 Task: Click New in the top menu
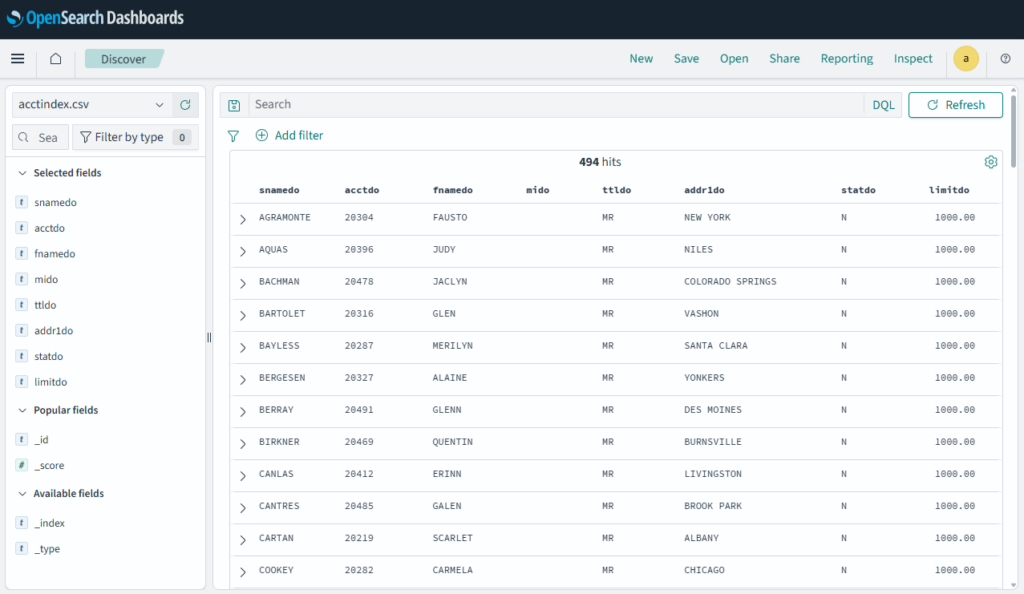641,59
